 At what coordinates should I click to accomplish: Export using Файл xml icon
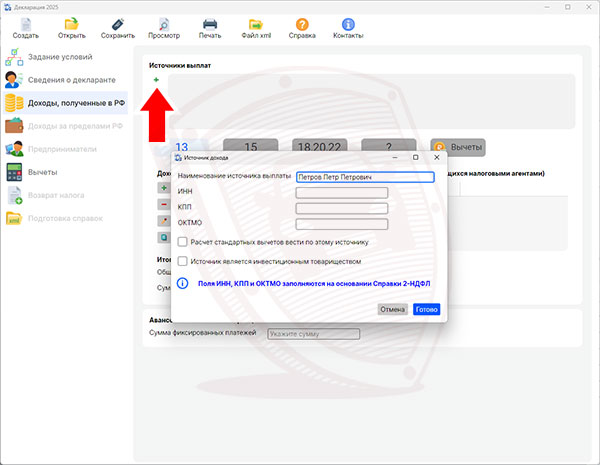[x=256, y=24]
